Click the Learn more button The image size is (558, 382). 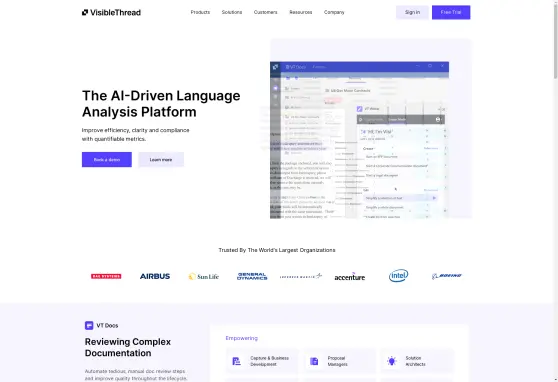tap(161, 159)
